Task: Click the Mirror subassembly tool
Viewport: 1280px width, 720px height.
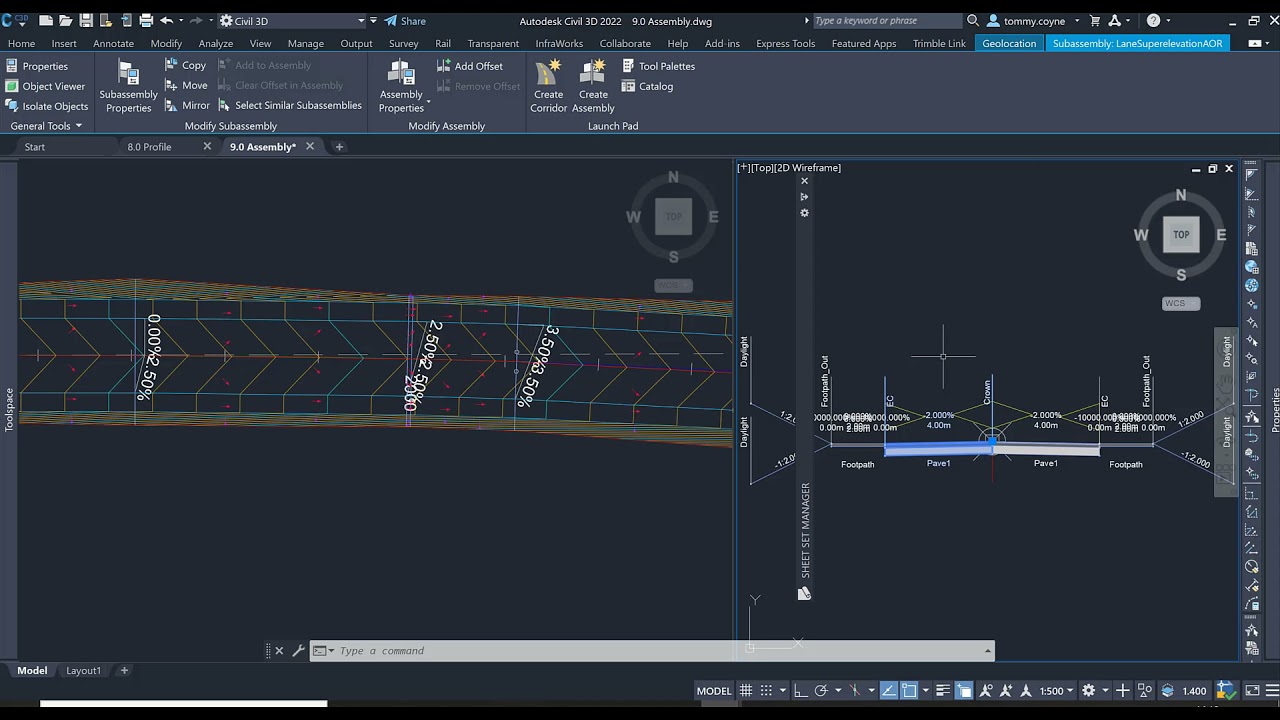Action: 188,105
